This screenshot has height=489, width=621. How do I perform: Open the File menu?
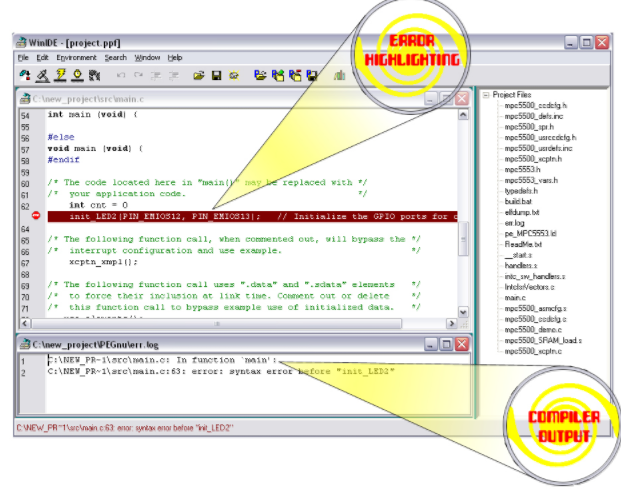click(23, 58)
